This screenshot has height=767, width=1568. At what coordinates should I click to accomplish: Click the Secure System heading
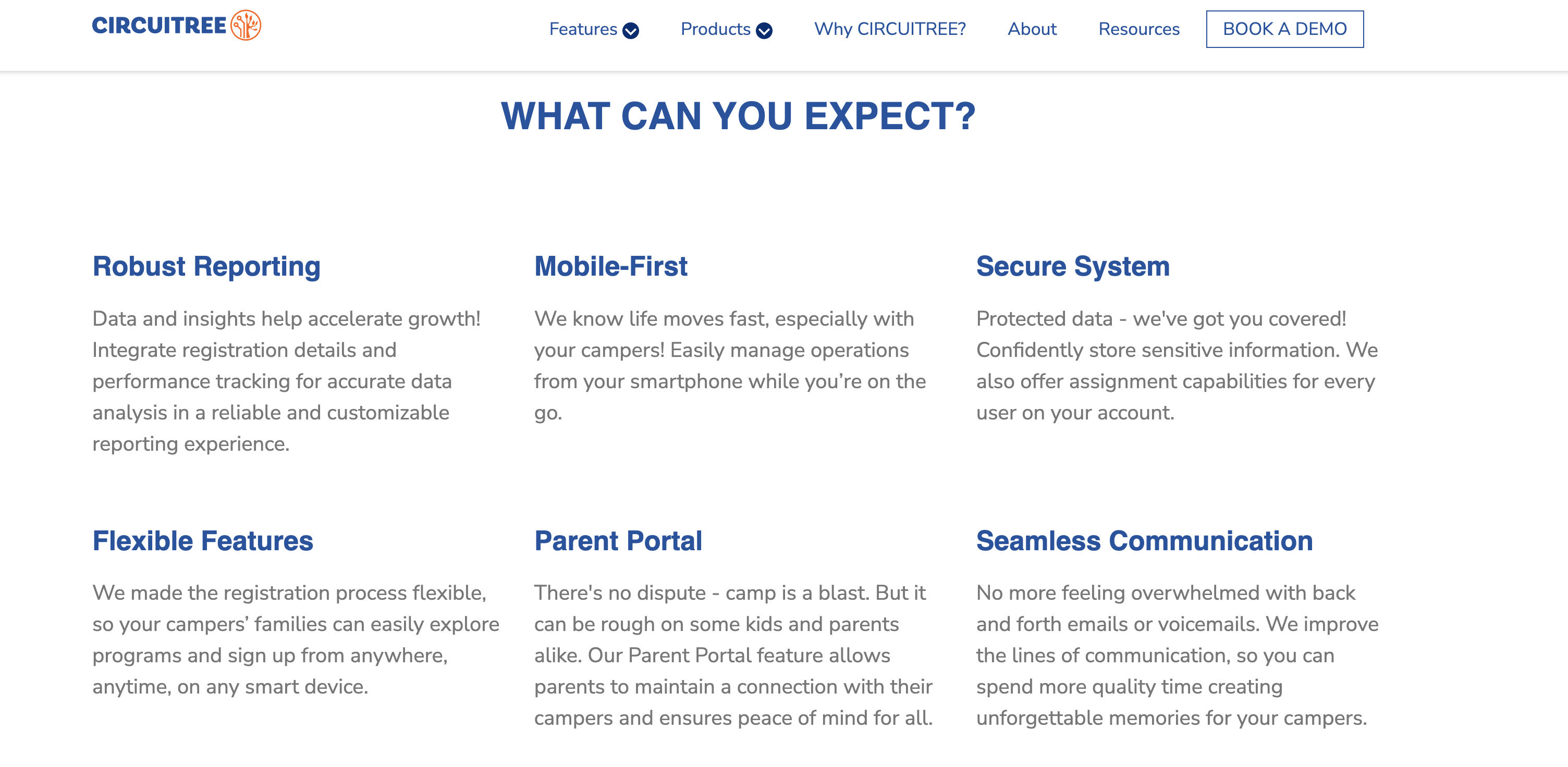[1072, 266]
